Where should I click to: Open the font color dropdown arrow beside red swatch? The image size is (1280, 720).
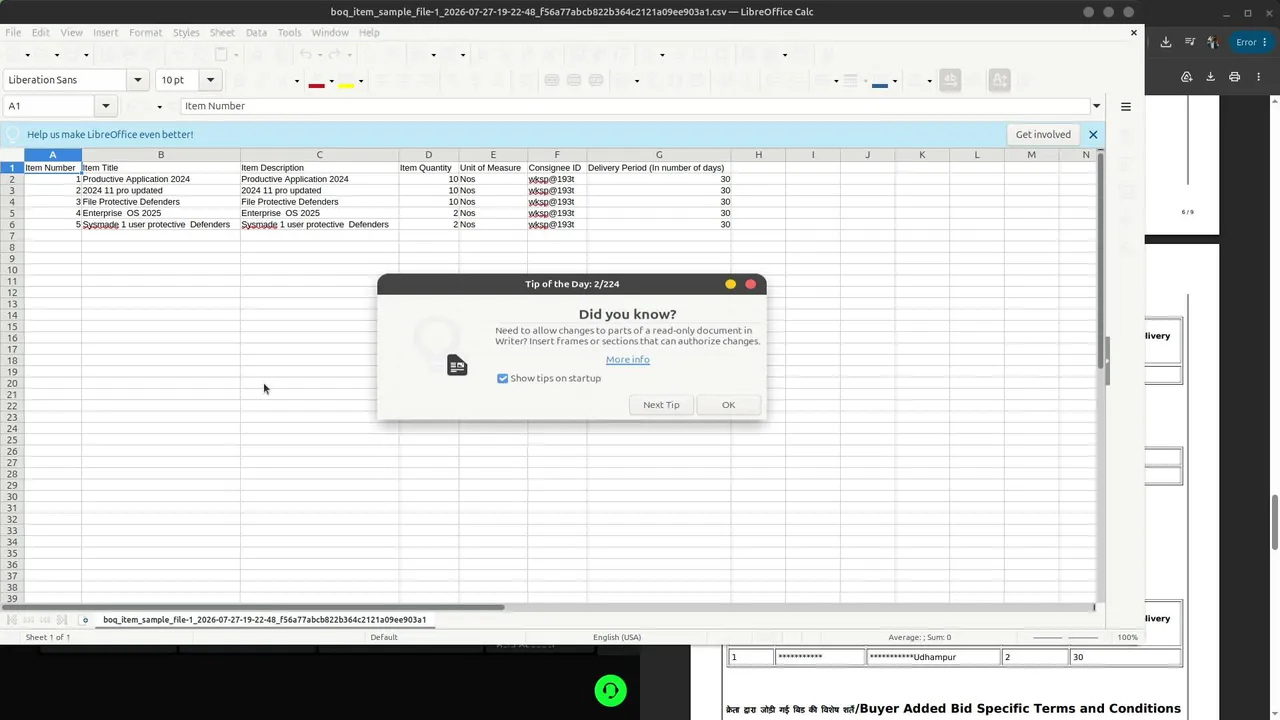pos(331,81)
